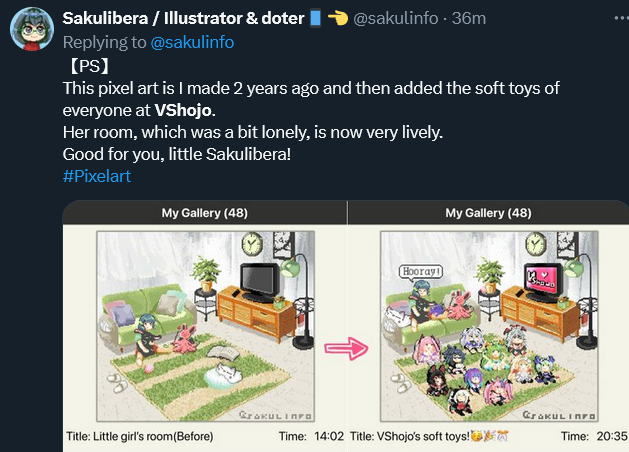Click the phone emoji beside doter
The height and width of the screenshot is (452, 629).
(316, 19)
